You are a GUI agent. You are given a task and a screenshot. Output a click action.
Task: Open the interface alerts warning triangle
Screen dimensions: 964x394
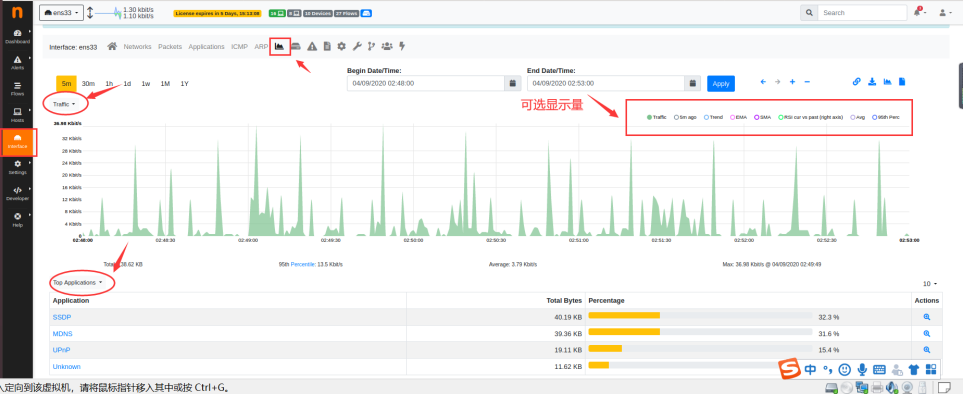pyautogui.click(x=312, y=46)
